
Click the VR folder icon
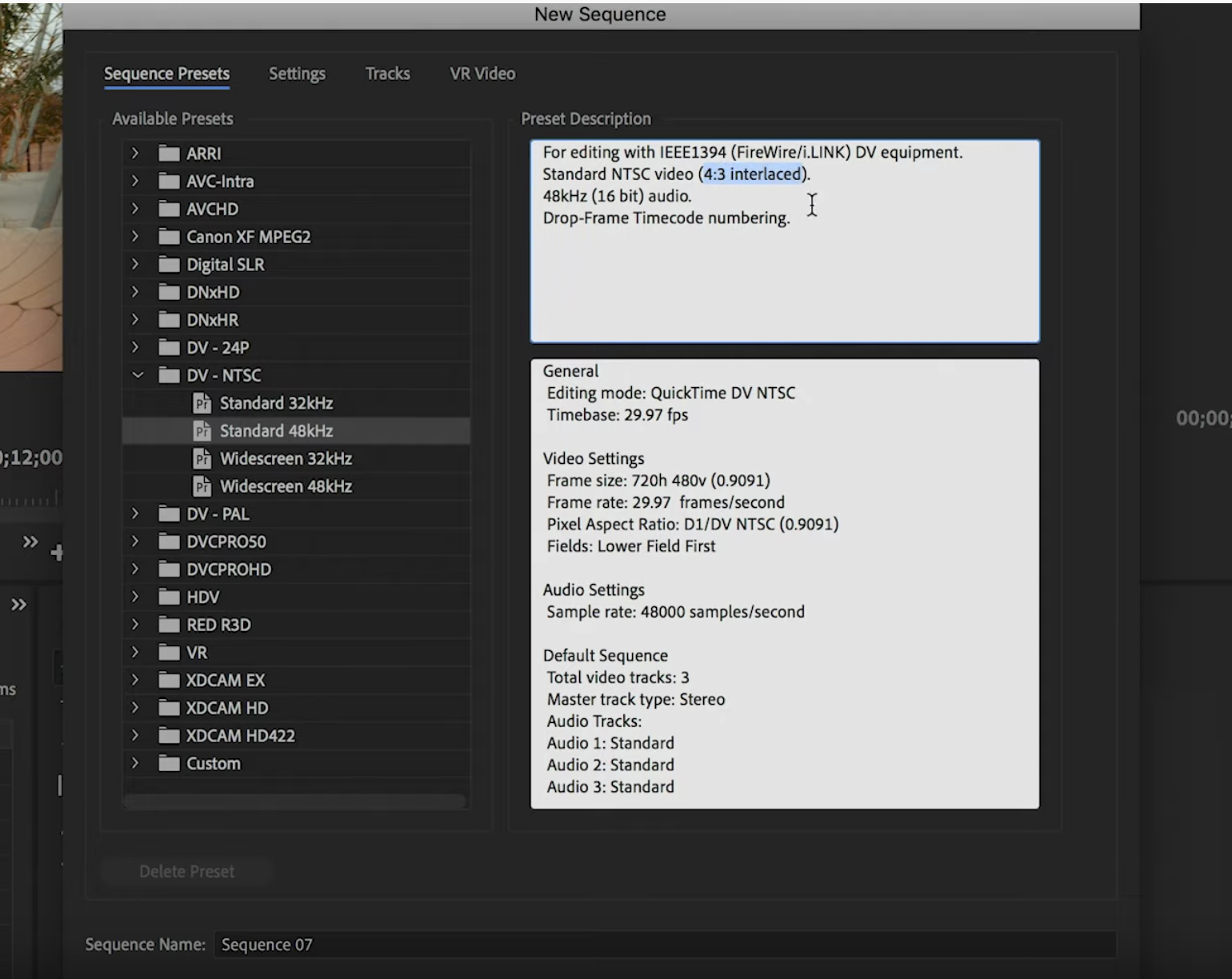point(169,653)
